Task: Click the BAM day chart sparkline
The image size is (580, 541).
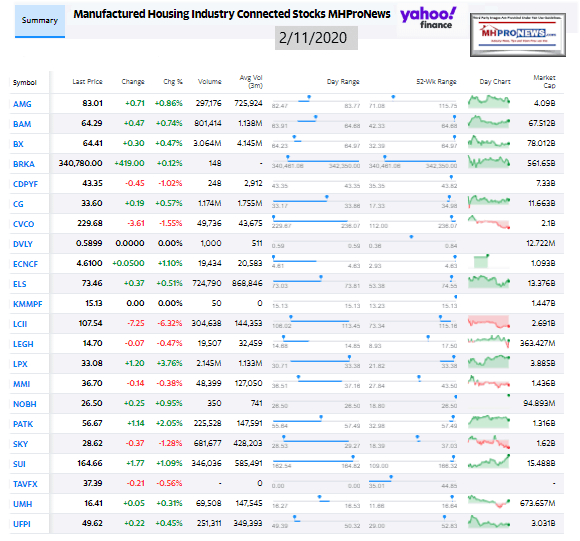Action: [489, 122]
